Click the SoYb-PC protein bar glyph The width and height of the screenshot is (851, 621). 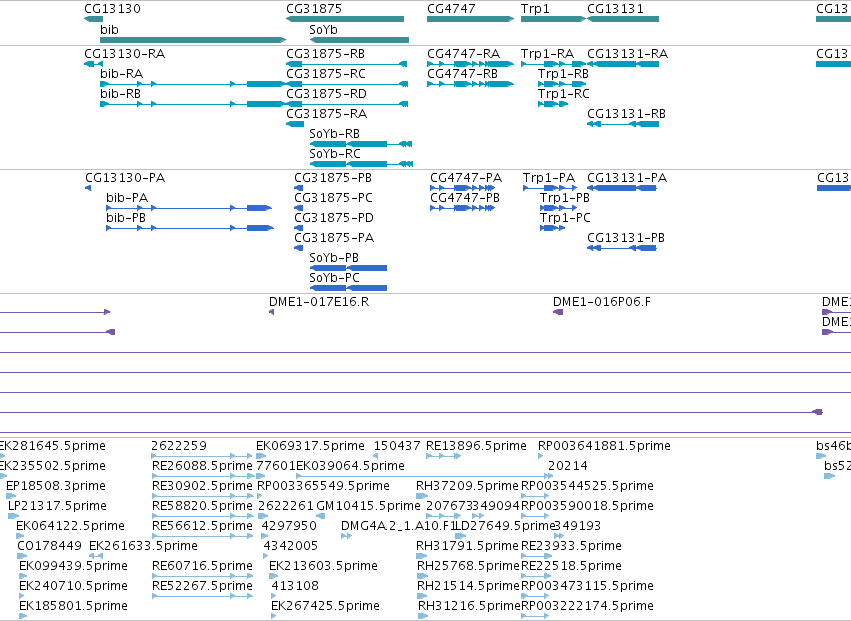[348, 288]
